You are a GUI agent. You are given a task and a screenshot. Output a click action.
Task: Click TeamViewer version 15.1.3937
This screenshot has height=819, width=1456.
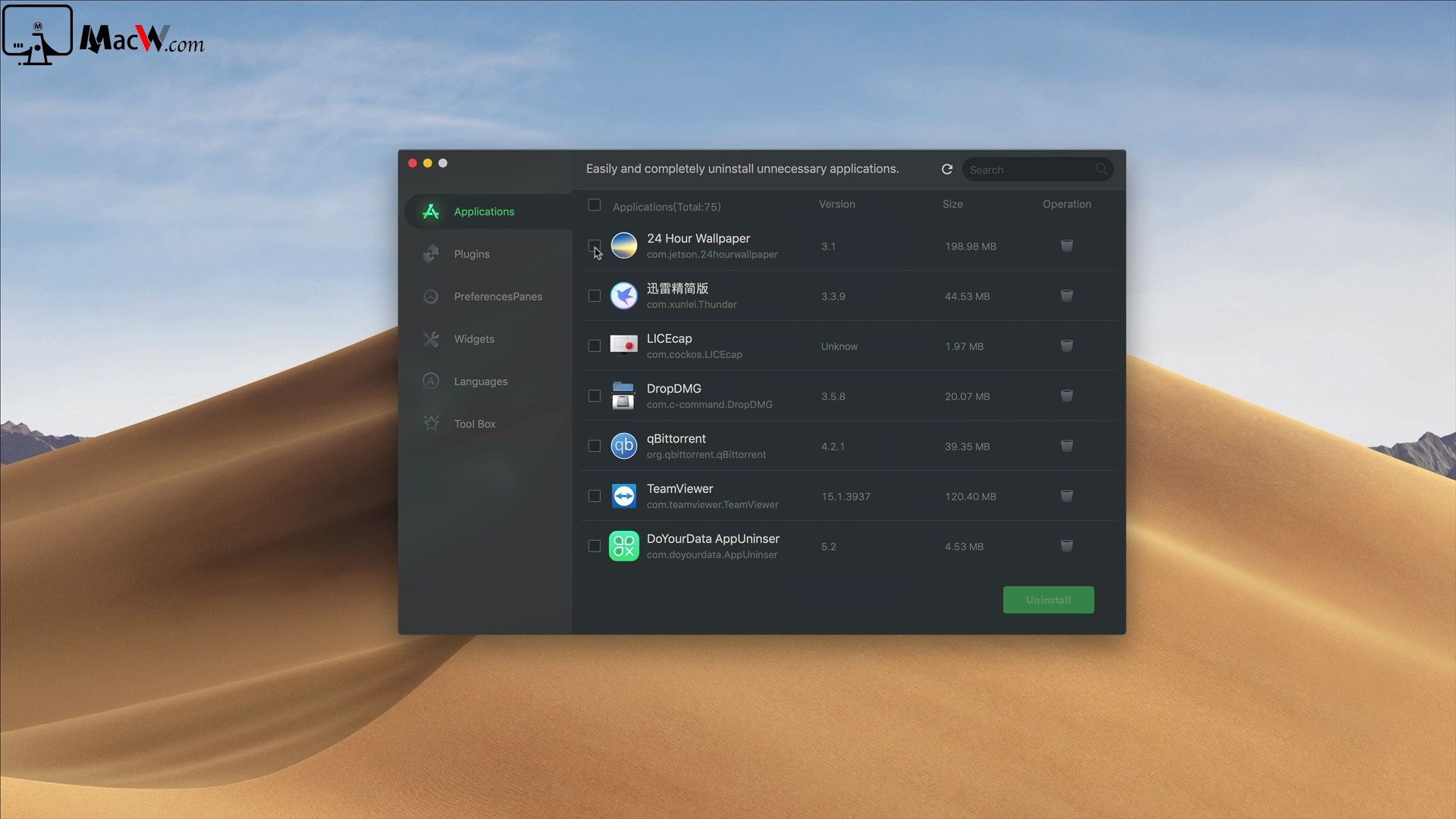click(x=846, y=497)
